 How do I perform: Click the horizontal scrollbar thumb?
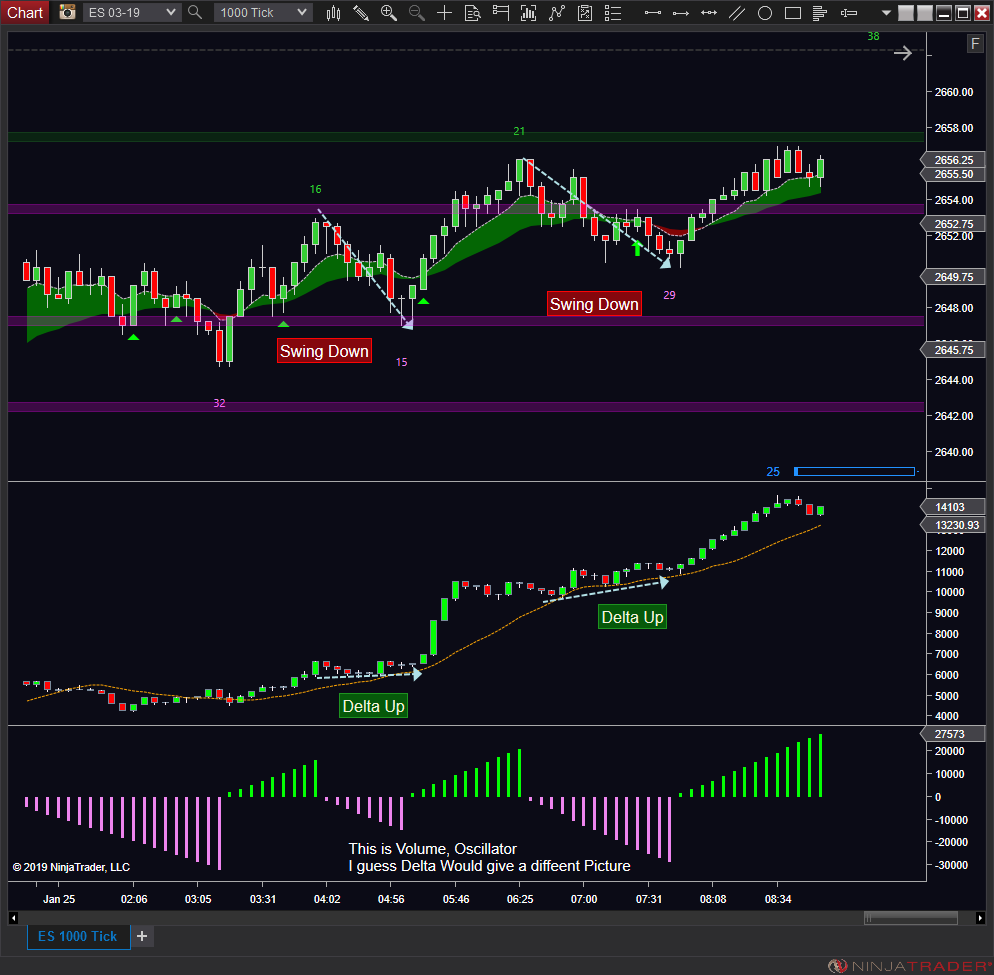(x=910, y=918)
